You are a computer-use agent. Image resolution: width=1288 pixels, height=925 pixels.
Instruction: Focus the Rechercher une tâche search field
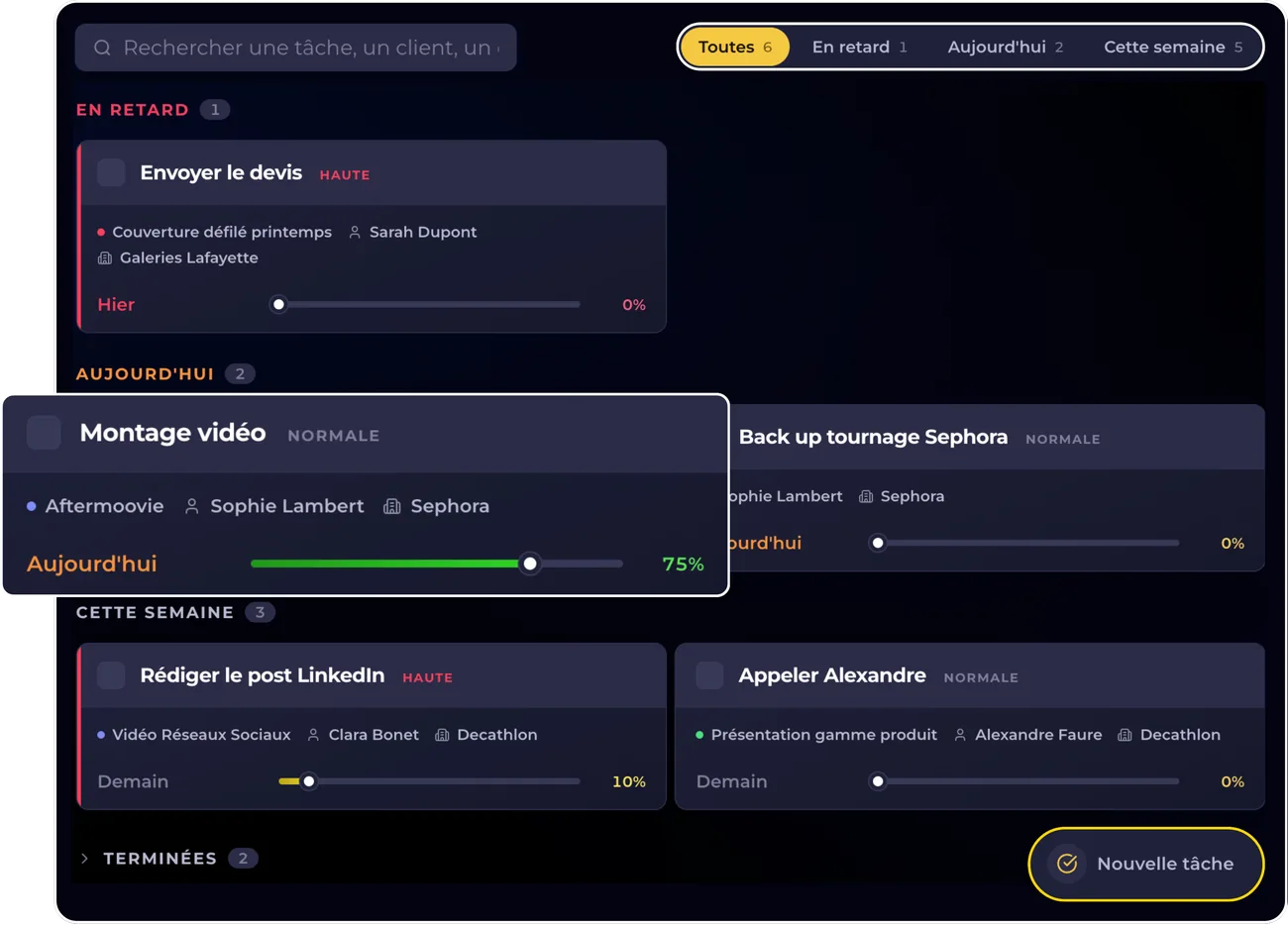point(295,48)
